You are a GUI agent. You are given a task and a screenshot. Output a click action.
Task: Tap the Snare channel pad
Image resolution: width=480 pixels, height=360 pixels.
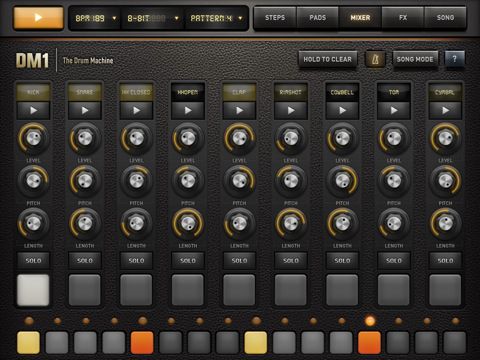85,290
